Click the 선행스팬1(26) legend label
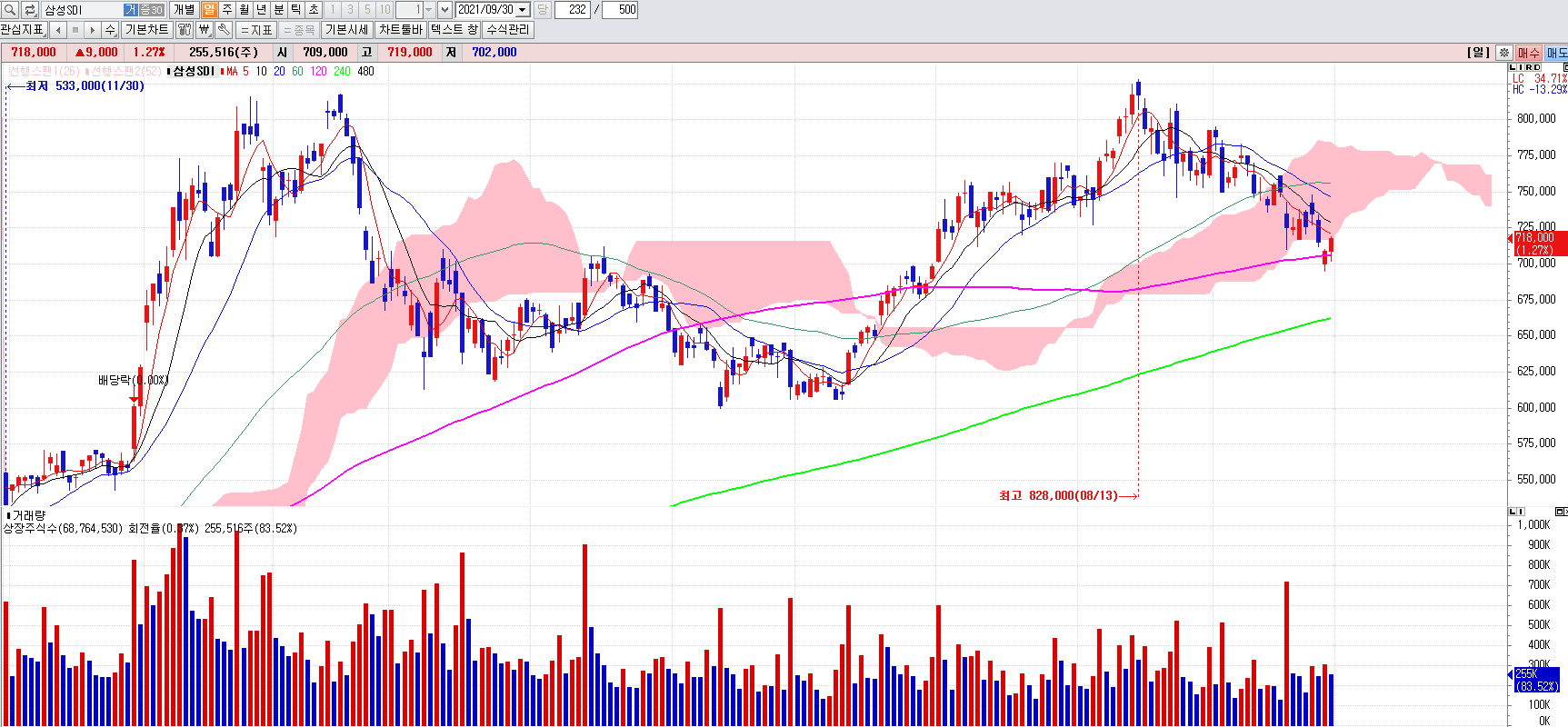The image size is (1568, 727). click(x=44, y=71)
